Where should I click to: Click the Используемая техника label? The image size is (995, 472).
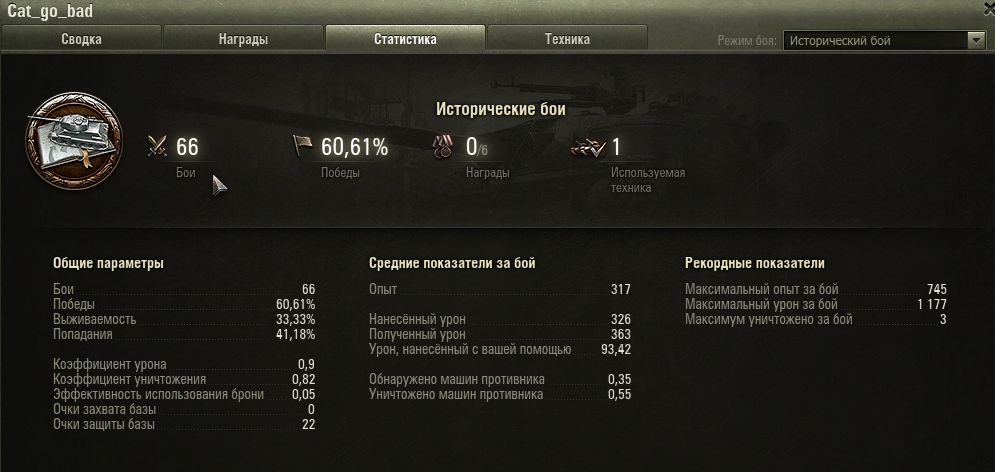(648, 180)
